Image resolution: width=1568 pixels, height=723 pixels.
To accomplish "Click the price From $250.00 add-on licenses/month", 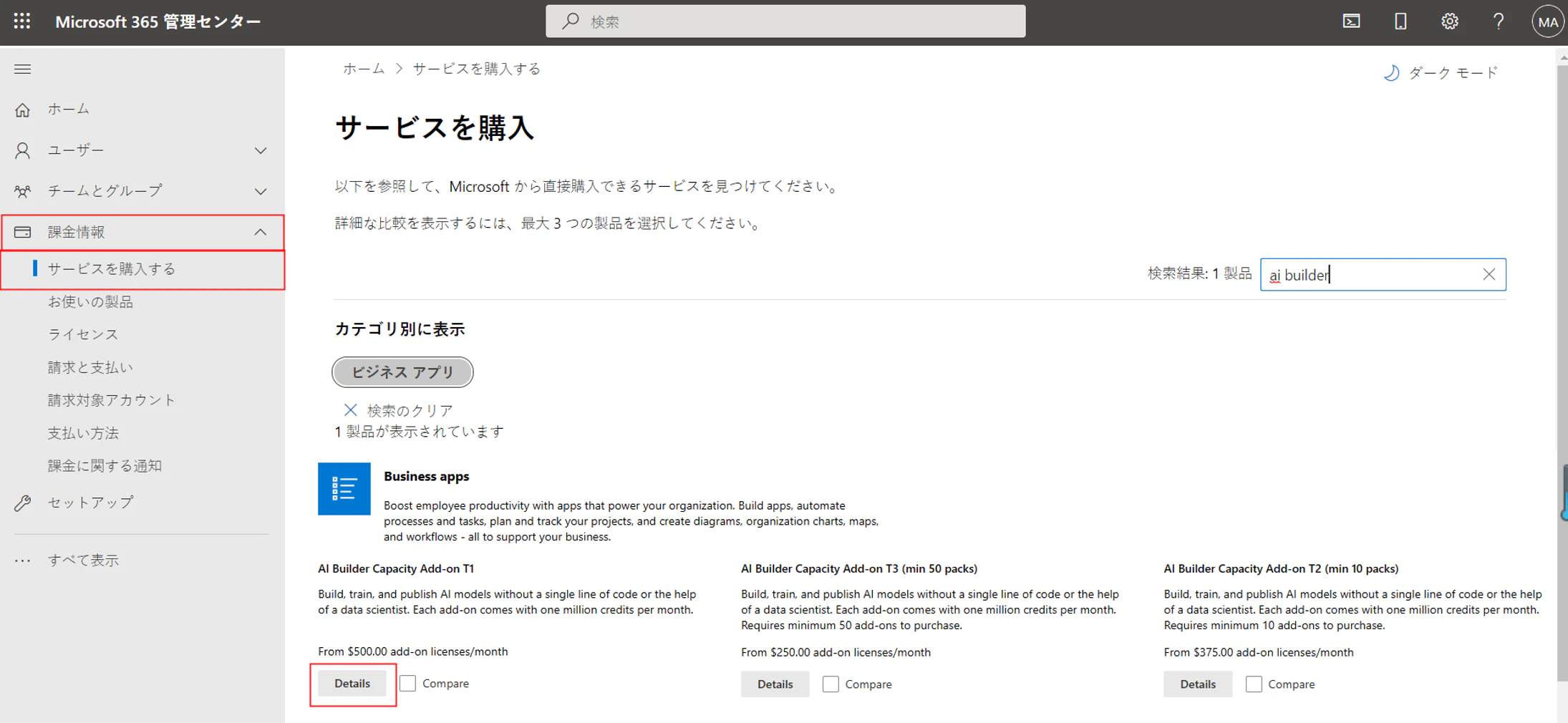I will click(836, 652).
